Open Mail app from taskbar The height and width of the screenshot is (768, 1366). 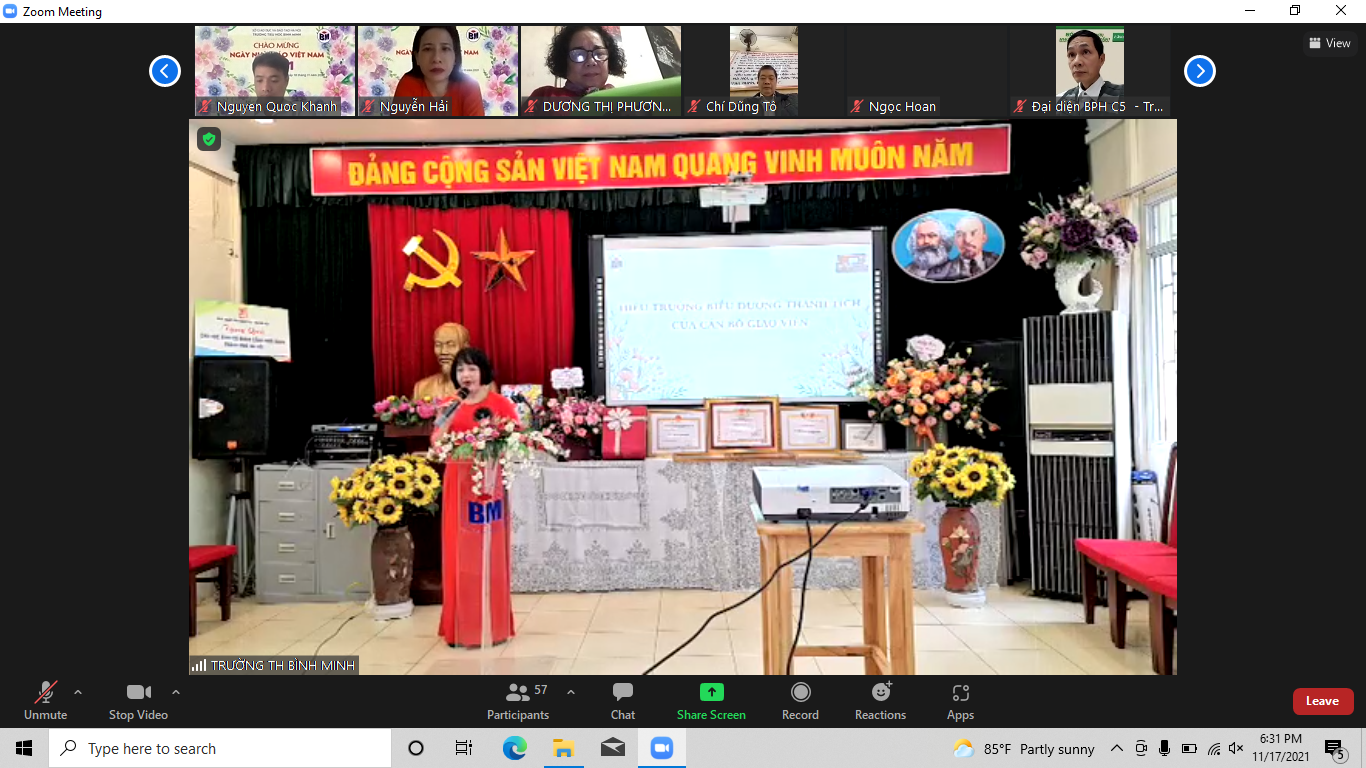pyautogui.click(x=612, y=748)
